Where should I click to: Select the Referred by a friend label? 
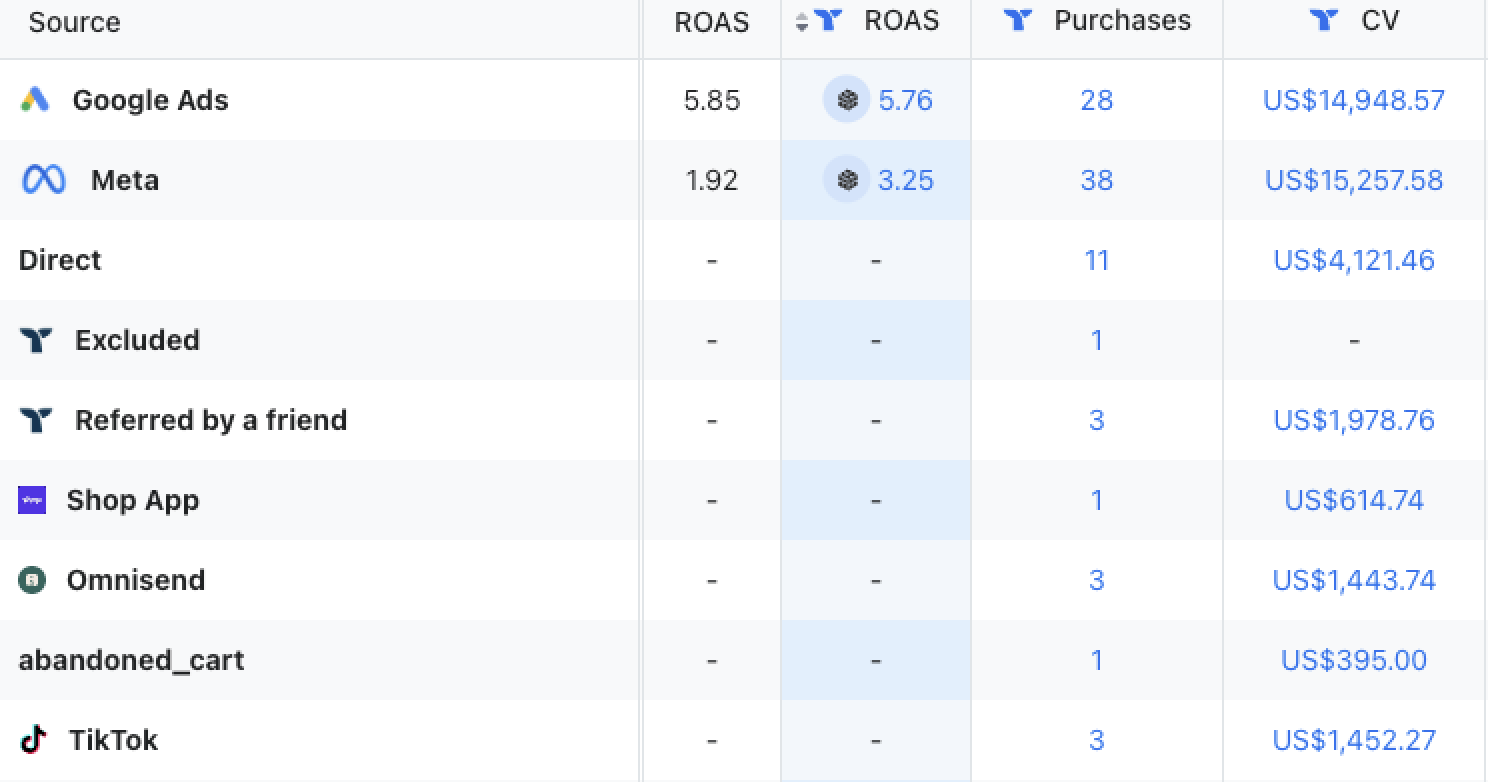coord(211,420)
